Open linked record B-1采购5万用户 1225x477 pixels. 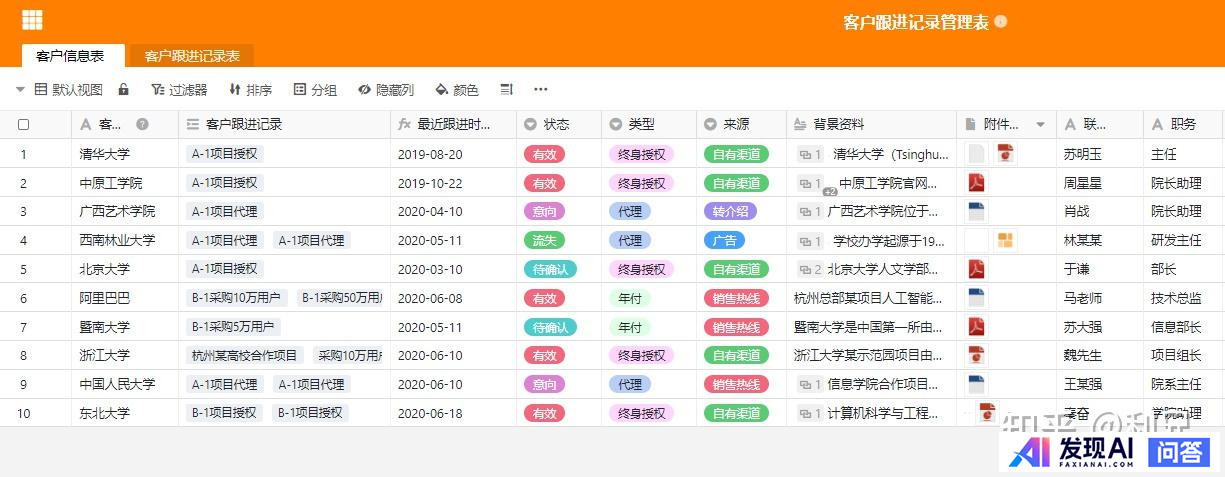[x=234, y=326]
